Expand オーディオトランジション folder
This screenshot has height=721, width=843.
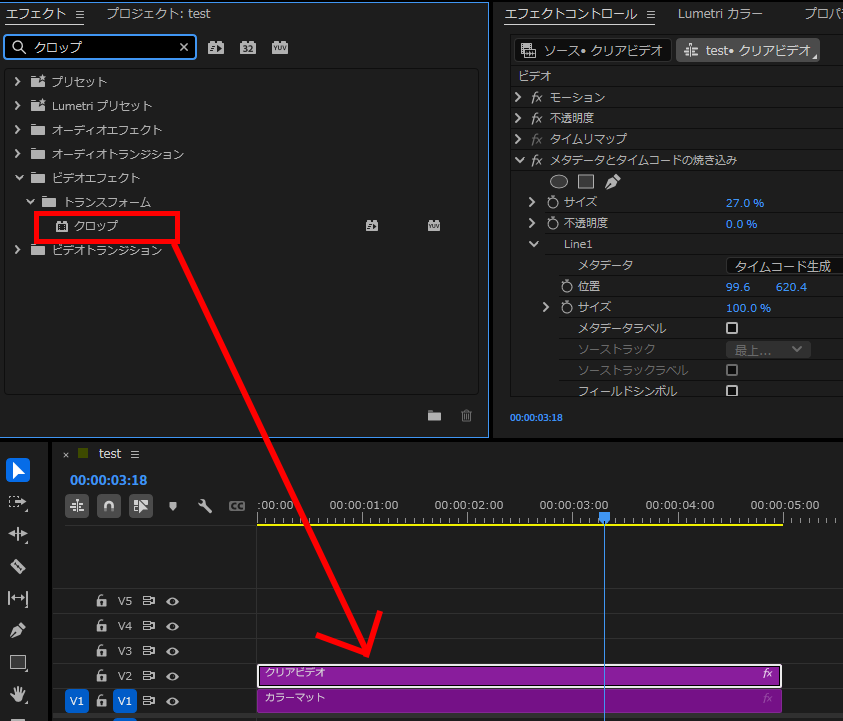[18, 154]
